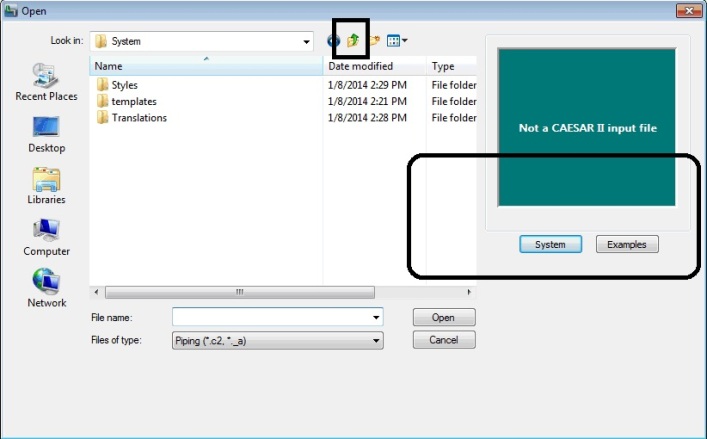This screenshot has height=439, width=707.
Task: Click the Open button
Action: [444, 317]
